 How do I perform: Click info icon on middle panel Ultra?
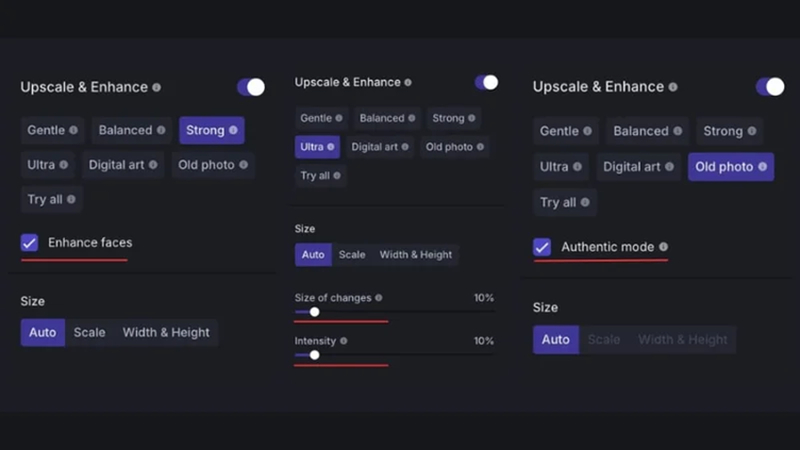point(331,147)
